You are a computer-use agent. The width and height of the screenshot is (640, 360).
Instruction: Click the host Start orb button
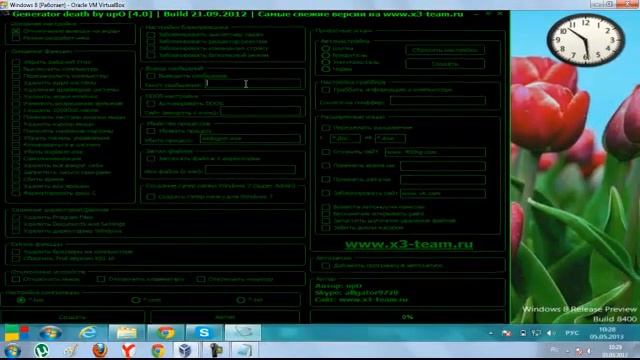pyautogui.click(x=12, y=351)
